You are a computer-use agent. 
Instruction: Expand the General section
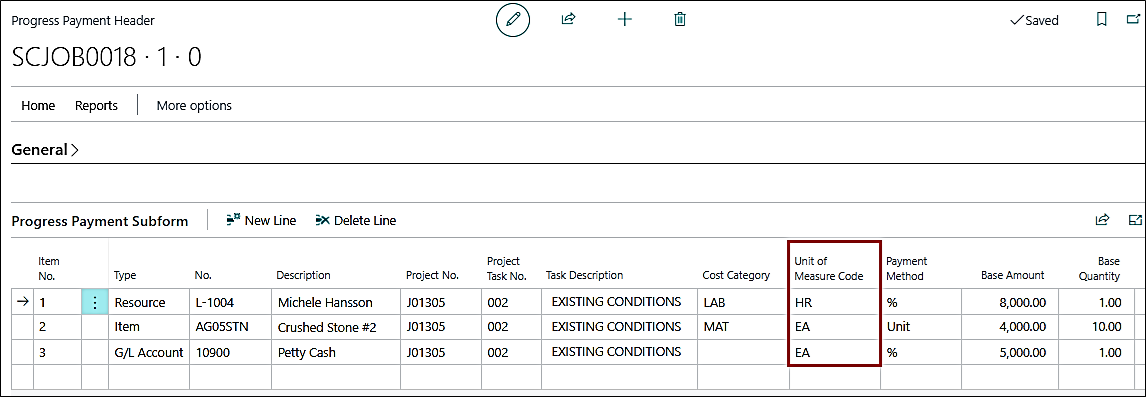point(45,149)
